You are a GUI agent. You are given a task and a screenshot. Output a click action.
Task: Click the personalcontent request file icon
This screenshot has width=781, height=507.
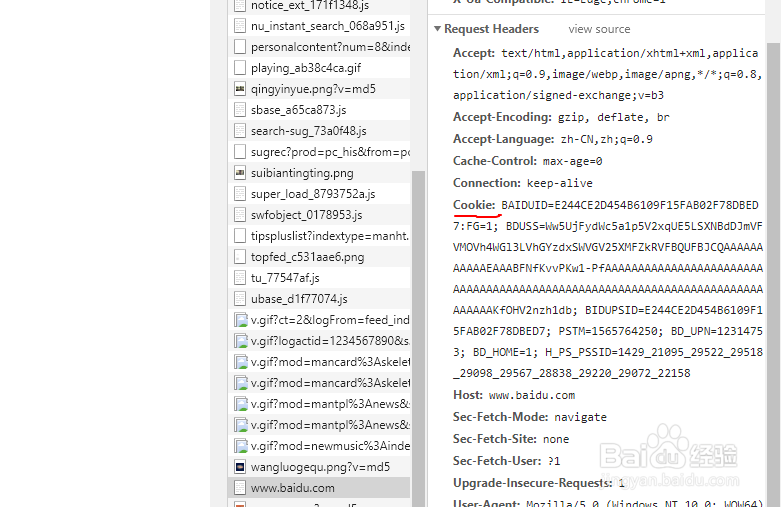pos(240,47)
